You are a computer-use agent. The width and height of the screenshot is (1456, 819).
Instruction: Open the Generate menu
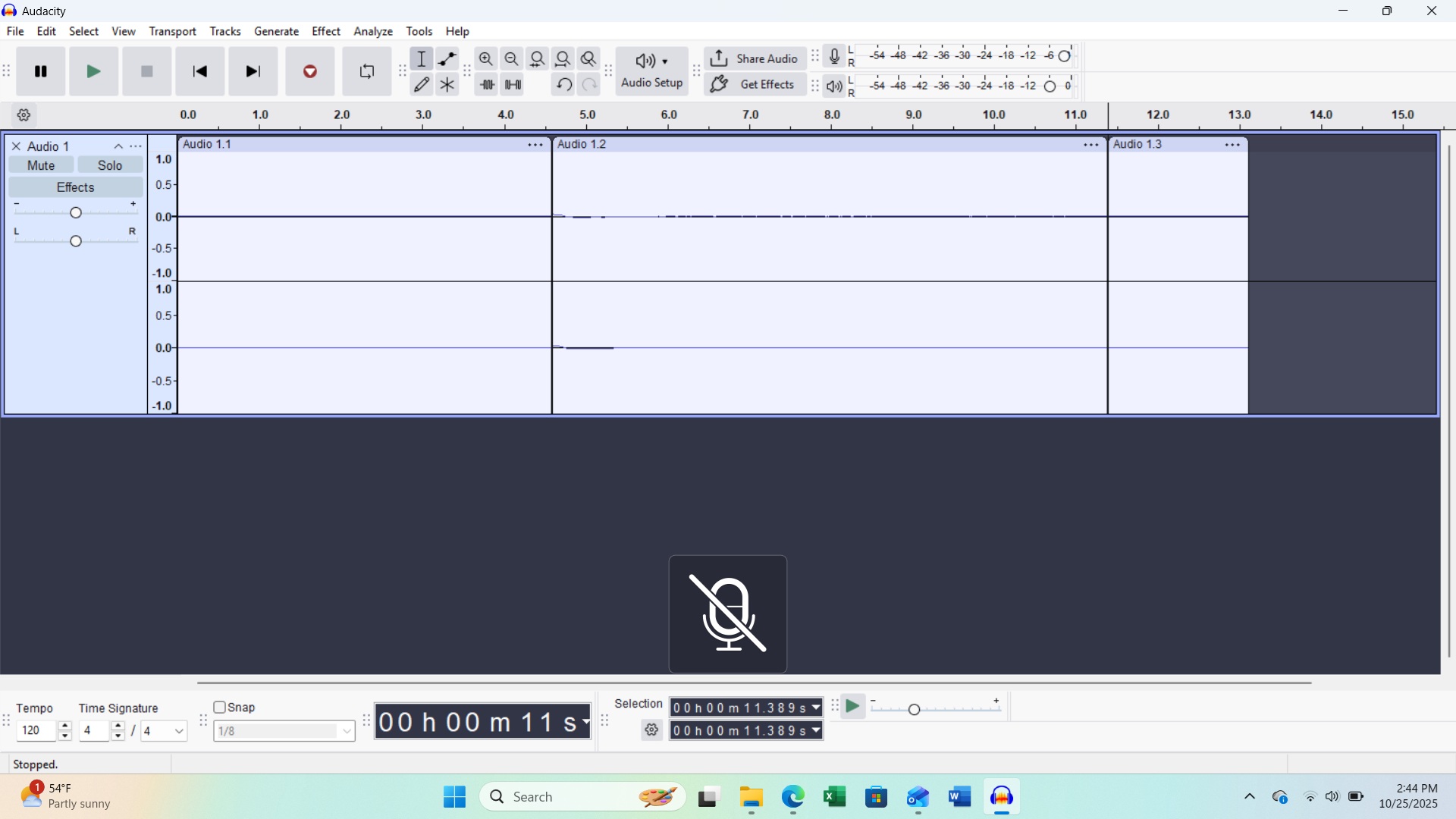coord(276,31)
